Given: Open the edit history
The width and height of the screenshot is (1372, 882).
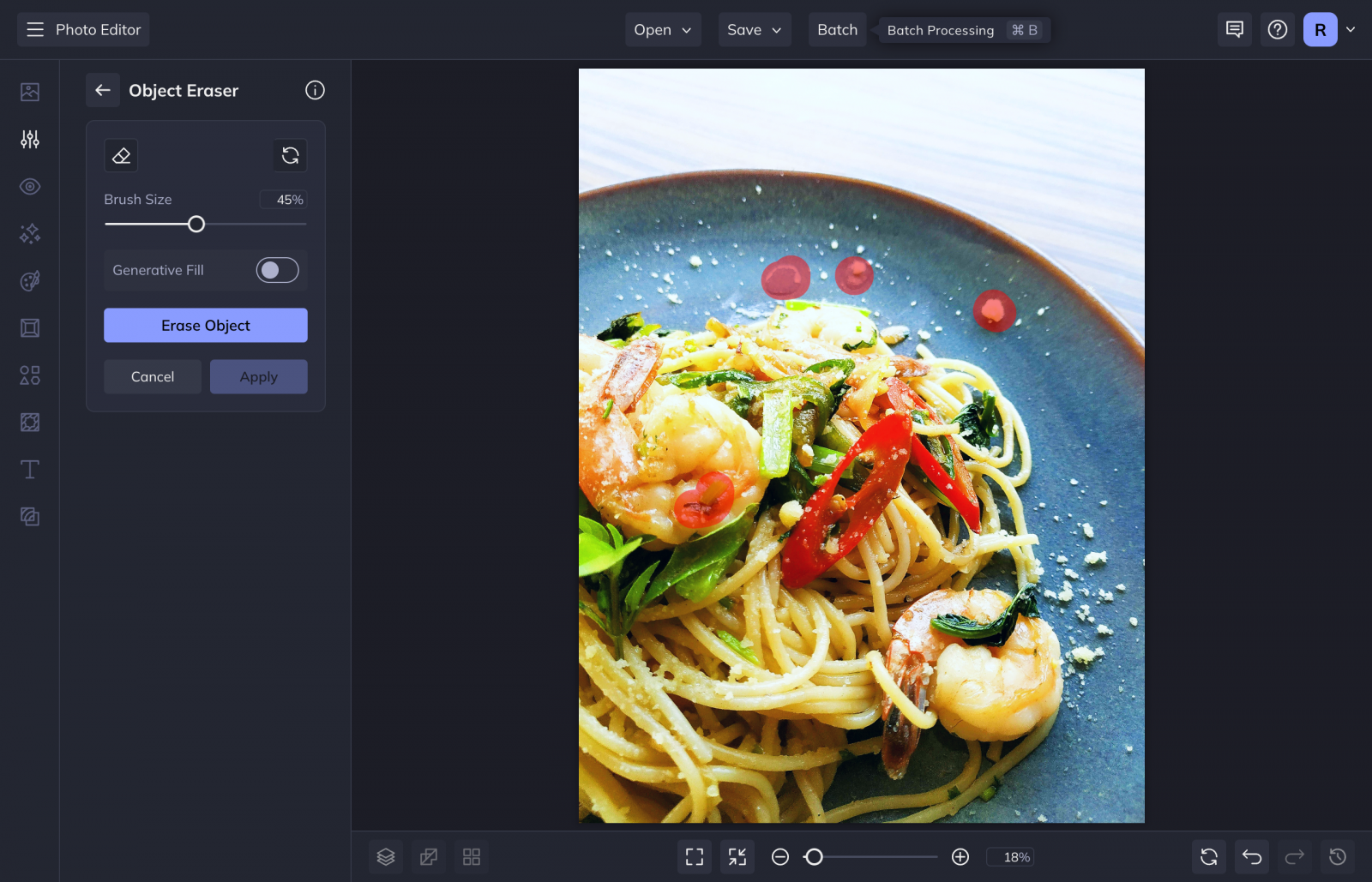Looking at the screenshot, I should tap(1337, 856).
